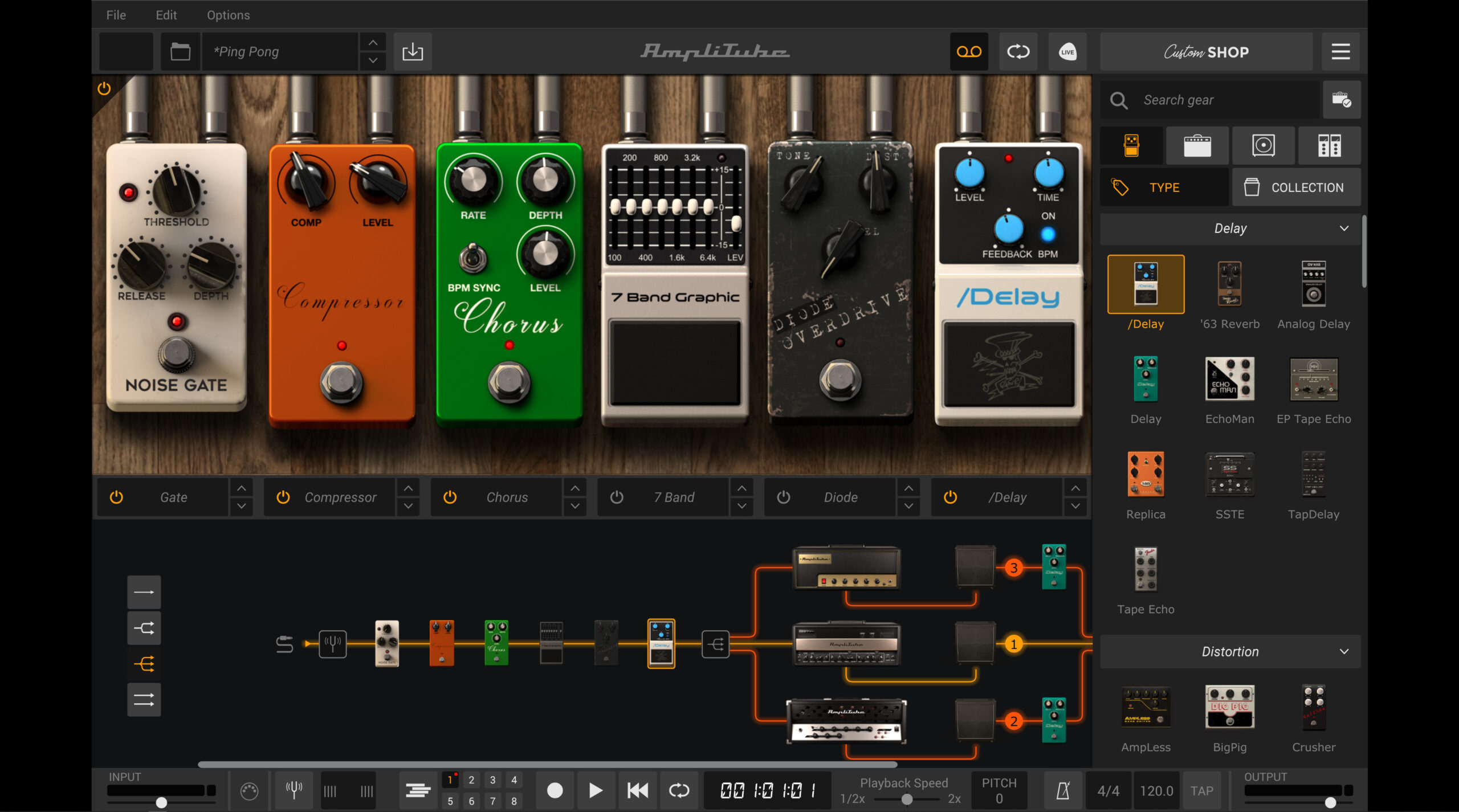The width and height of the screenshot is (1459, 812).
Task: Toggle Gate pedal power button
Action: pos(116,497)
